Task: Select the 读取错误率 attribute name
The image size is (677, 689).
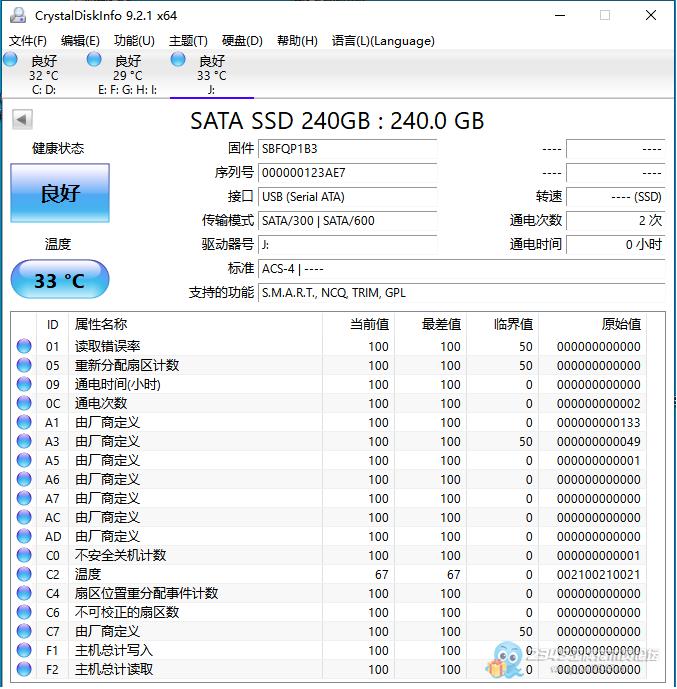Action: pyautogui.click(x=108, y=346)
